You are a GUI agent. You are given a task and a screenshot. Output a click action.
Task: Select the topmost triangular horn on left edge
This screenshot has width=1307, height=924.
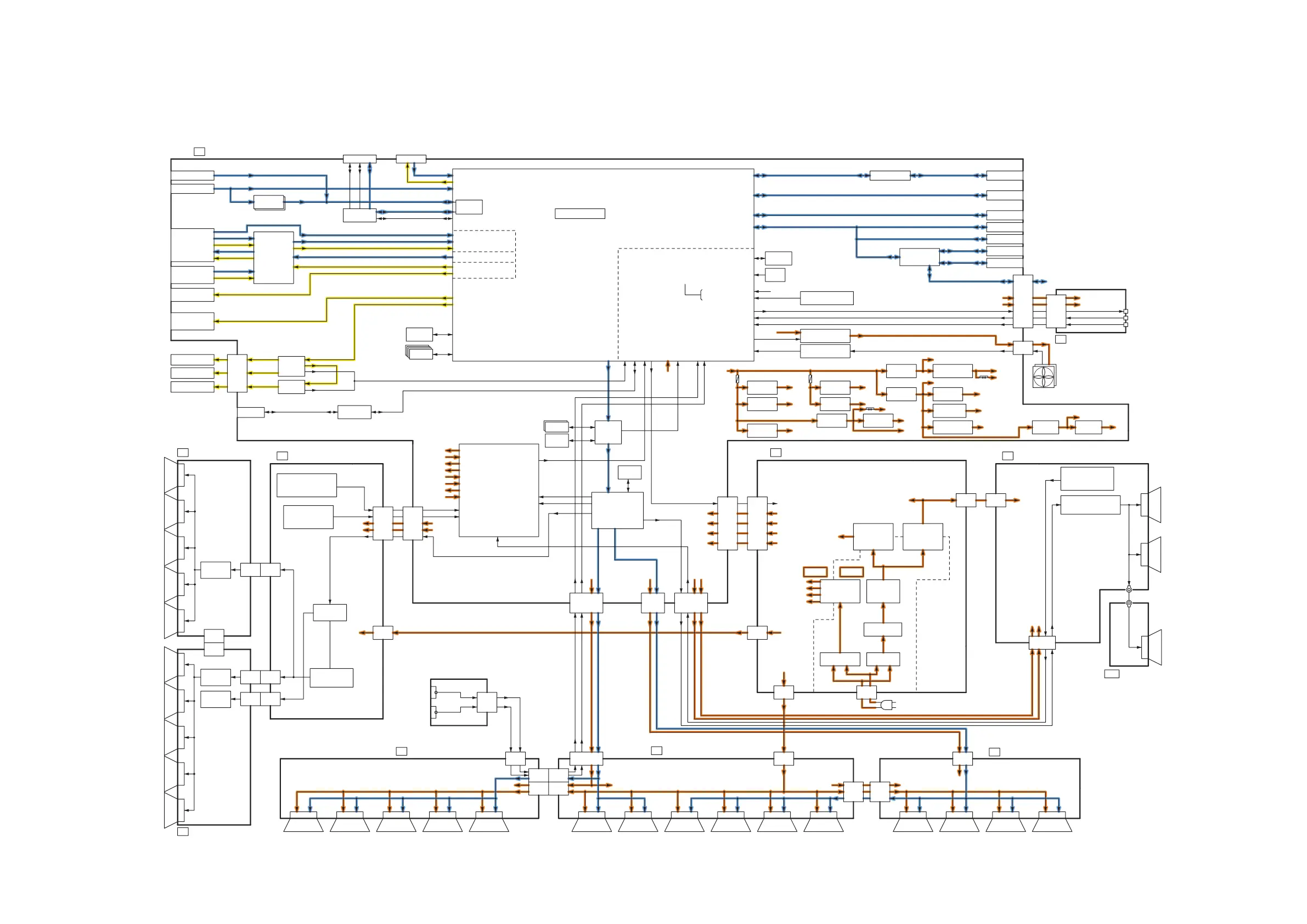click(171, 475)
